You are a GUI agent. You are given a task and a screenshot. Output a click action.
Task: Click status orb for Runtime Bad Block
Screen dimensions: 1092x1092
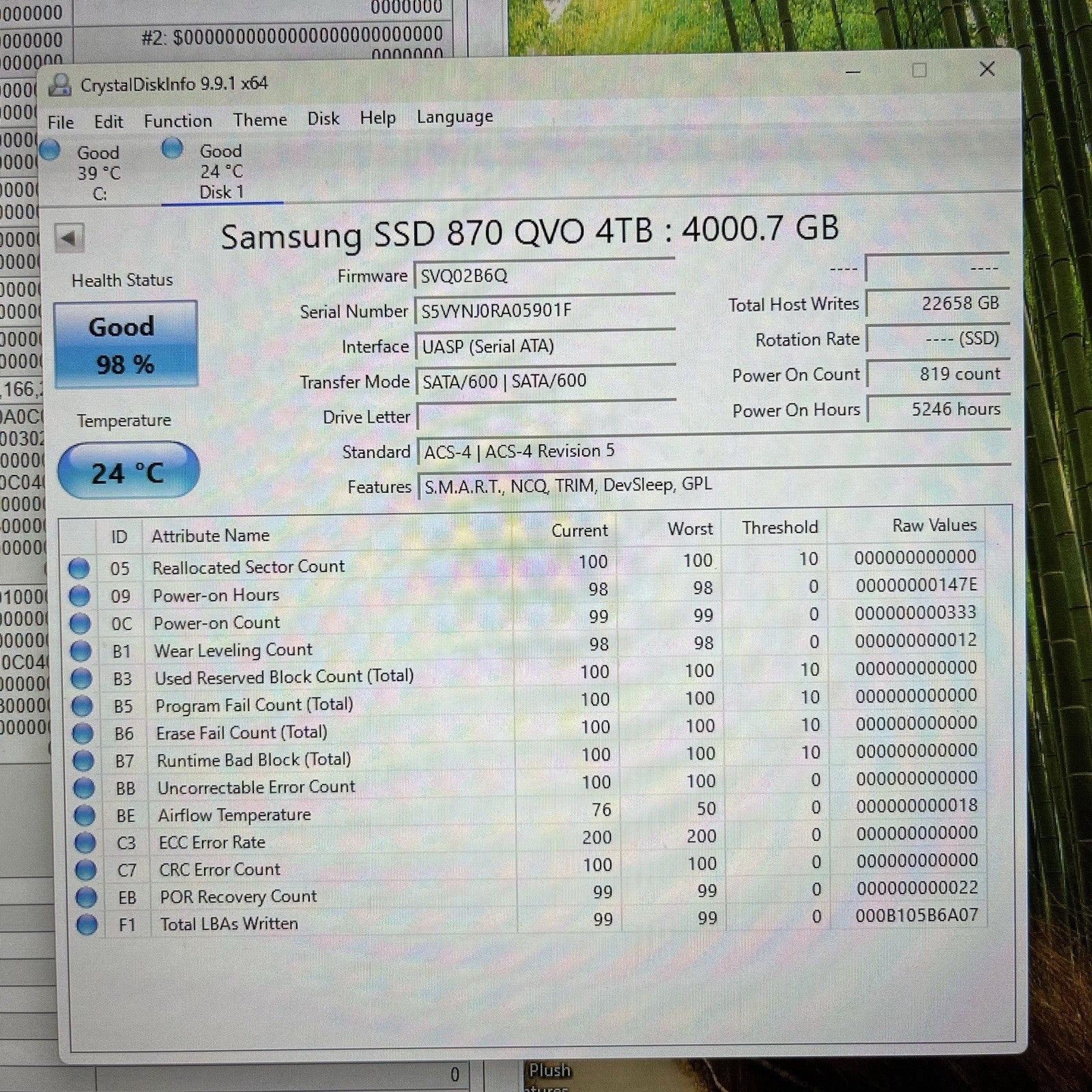[x=83, y=760]
